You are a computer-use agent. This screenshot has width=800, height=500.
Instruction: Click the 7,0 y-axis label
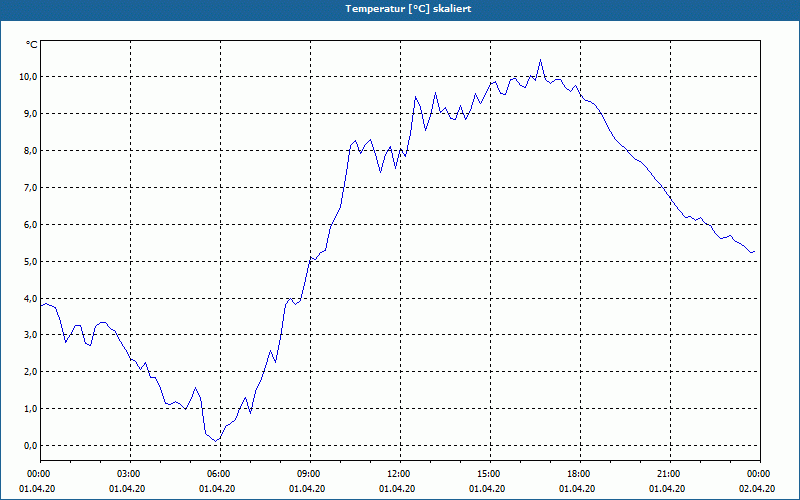coord(31,188)
